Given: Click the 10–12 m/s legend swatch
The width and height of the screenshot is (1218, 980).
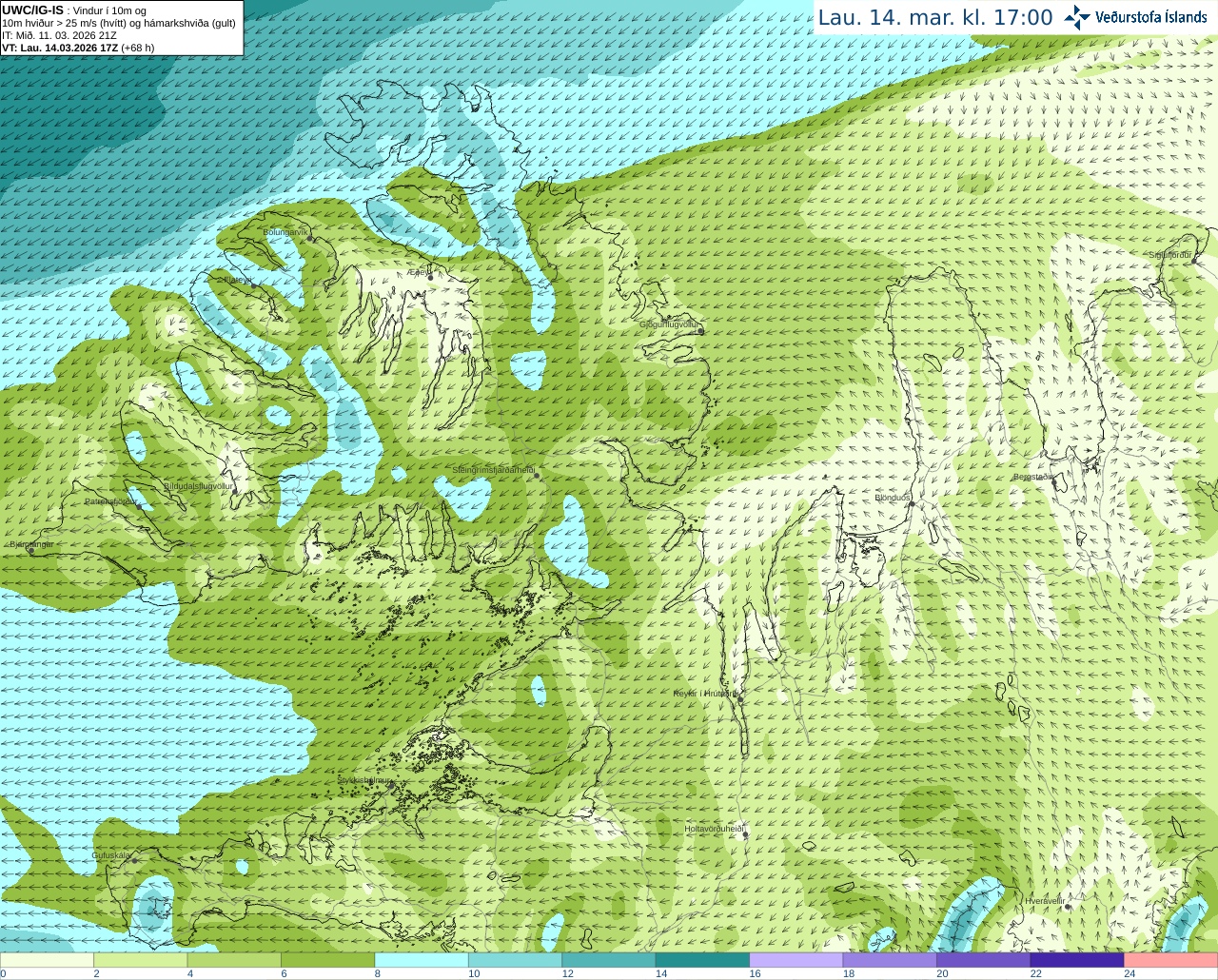Looking at the screenshot, I should click(x=515, y=960).
